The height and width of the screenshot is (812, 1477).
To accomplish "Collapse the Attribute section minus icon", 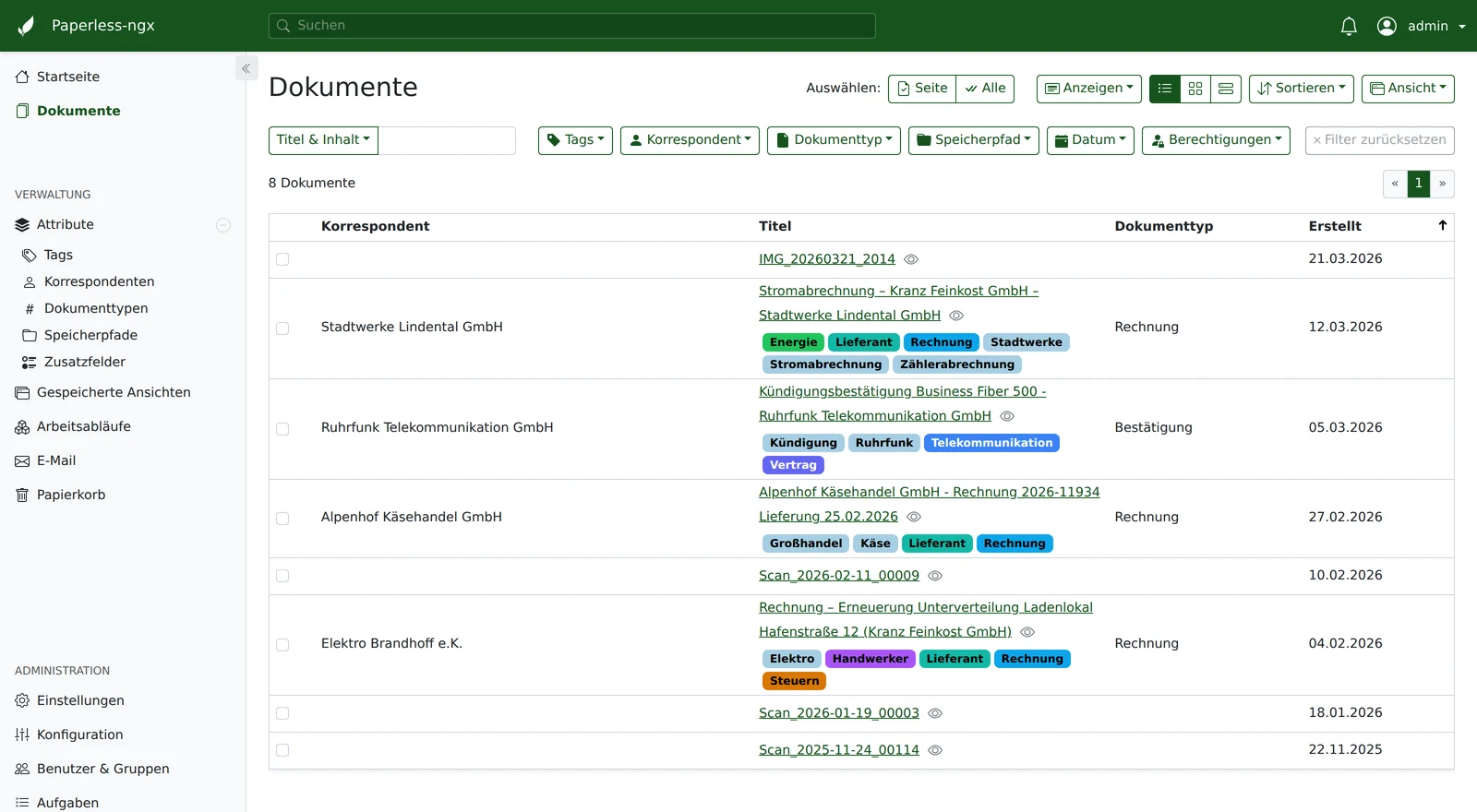I will pyautogui.click(x=223, y=225).
